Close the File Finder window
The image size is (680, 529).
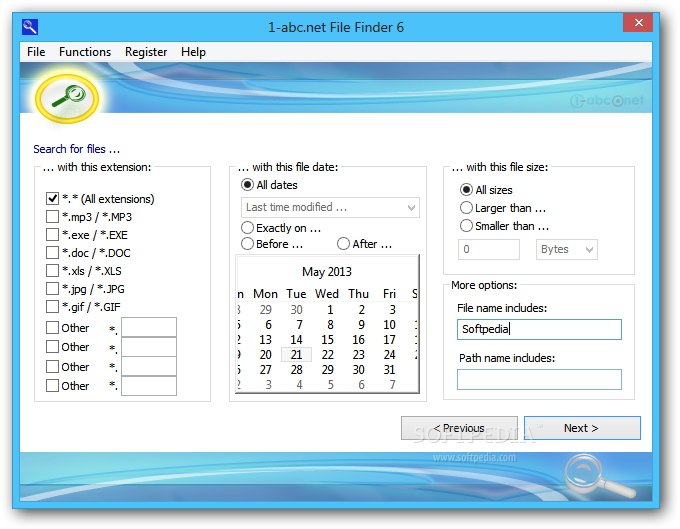(x=638, y=23)
